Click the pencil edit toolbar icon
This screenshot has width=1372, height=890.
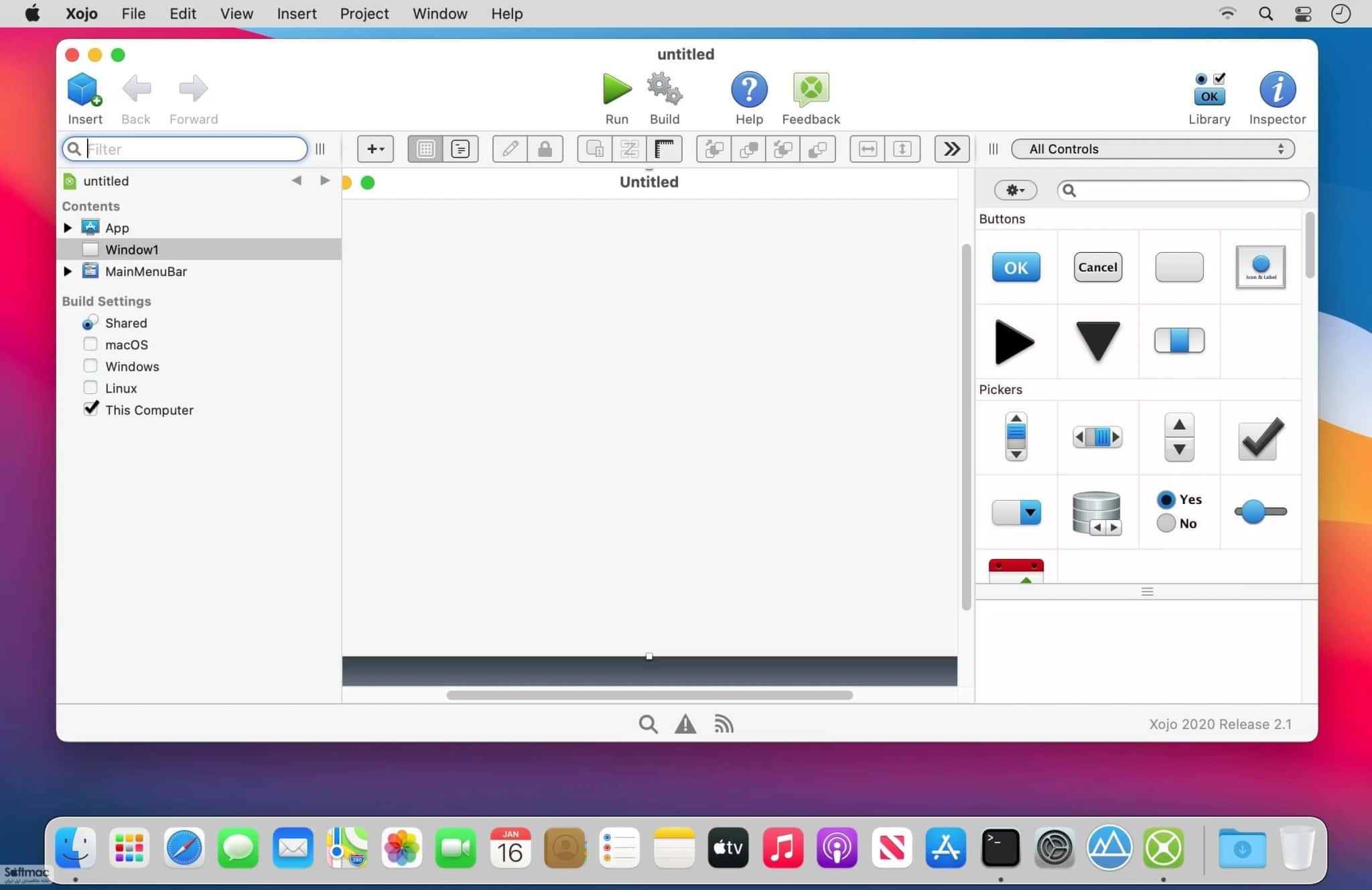click(x=510, y=149)
